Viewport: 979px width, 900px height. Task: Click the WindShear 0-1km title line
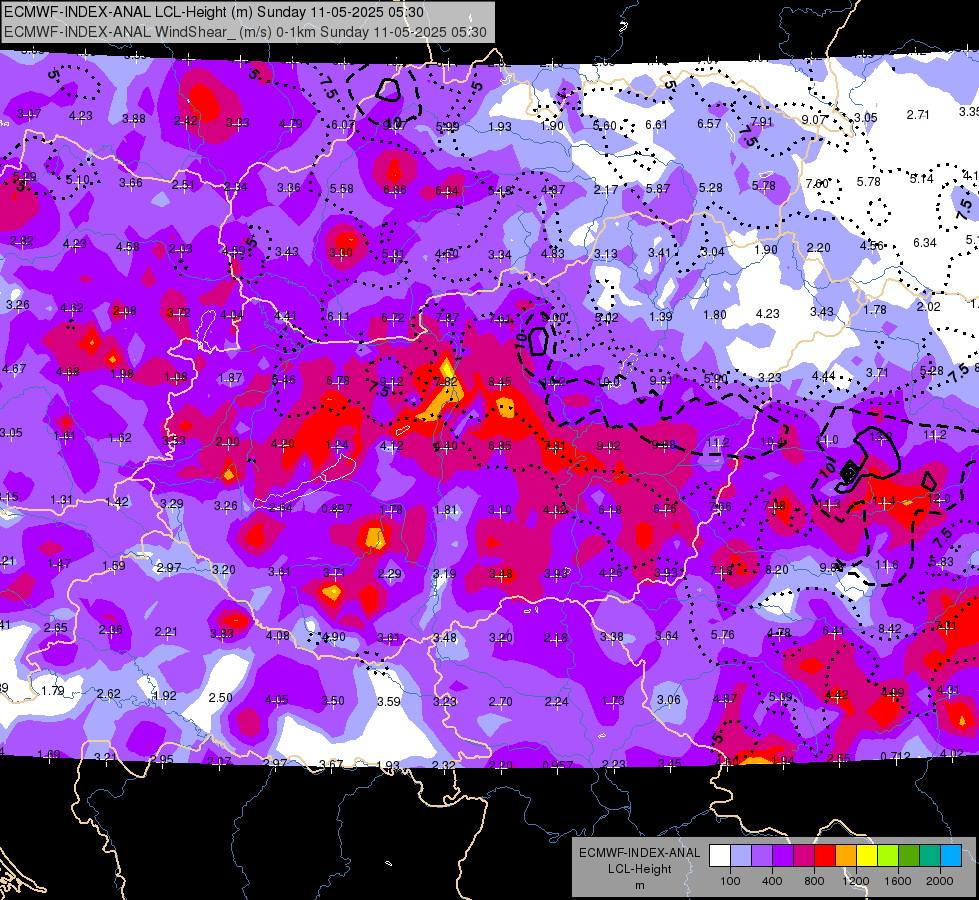245,32
